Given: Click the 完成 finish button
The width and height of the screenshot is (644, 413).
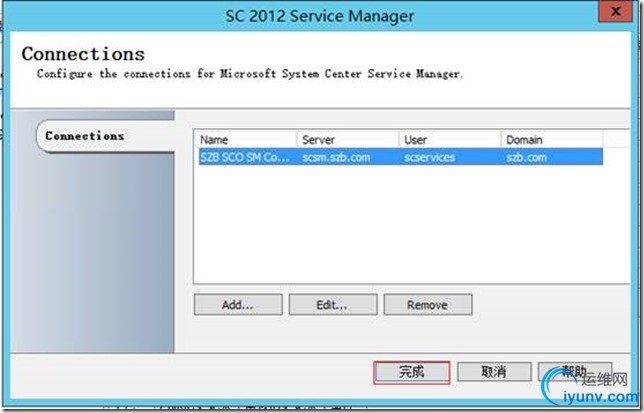Looking at the screenshot, I should point(412,372).
